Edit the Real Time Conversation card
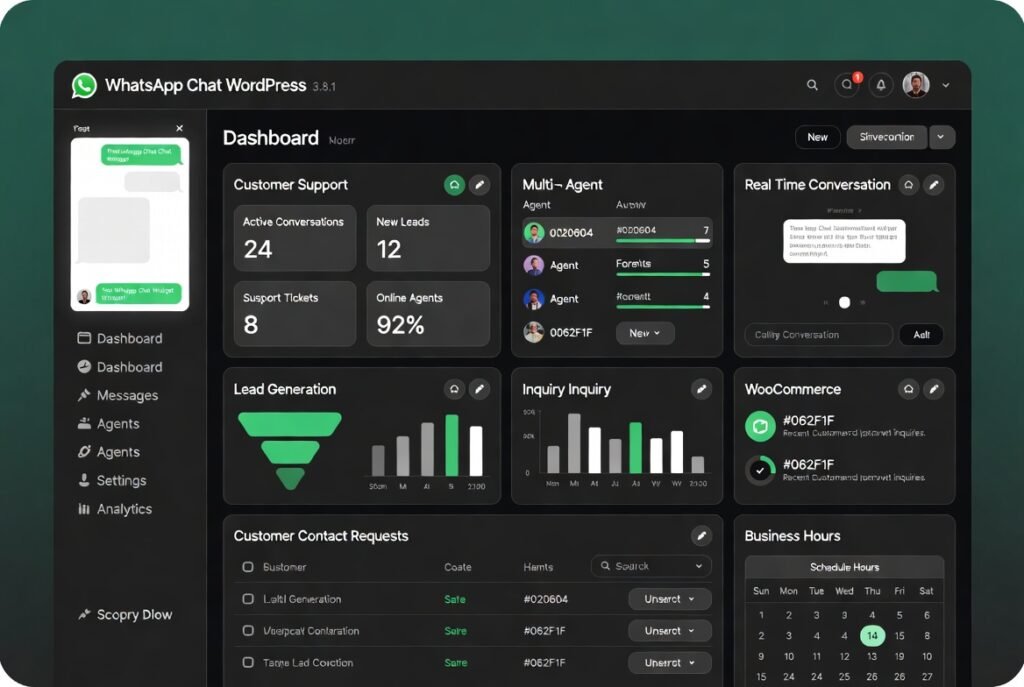Image resolution: width=1024 pixels, height=687 pixels. (x=934, y=185)
